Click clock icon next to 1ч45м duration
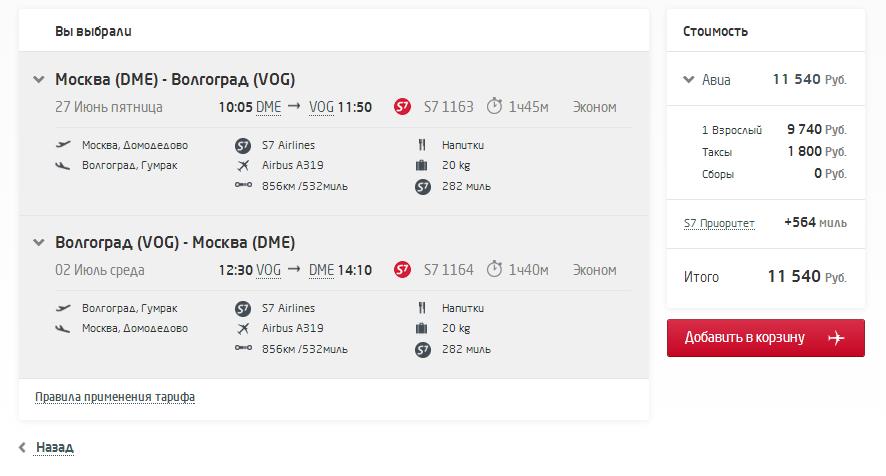Screen dimensions: 886x476 coord(494,107)
